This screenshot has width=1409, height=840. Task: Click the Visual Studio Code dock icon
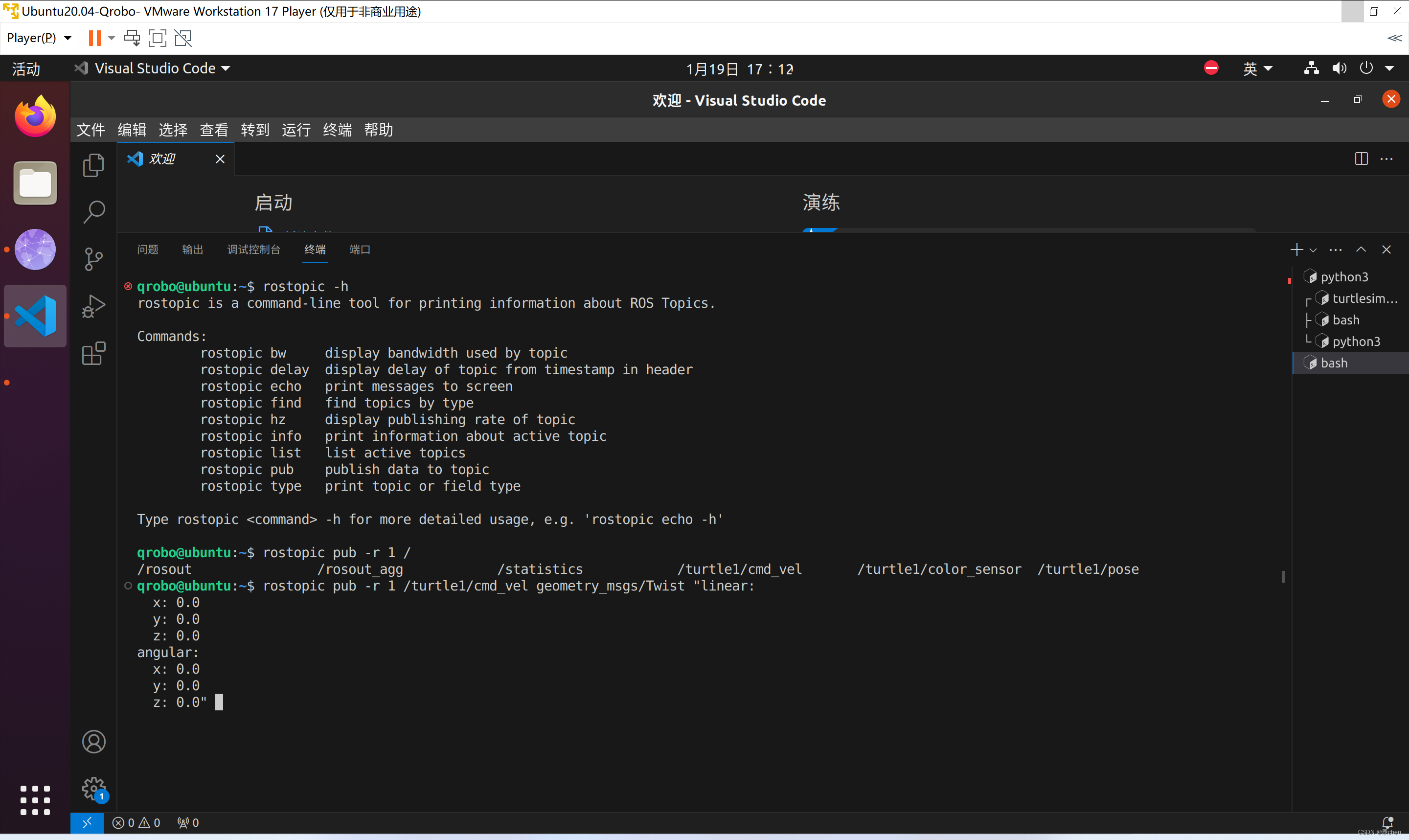point(35,316)
